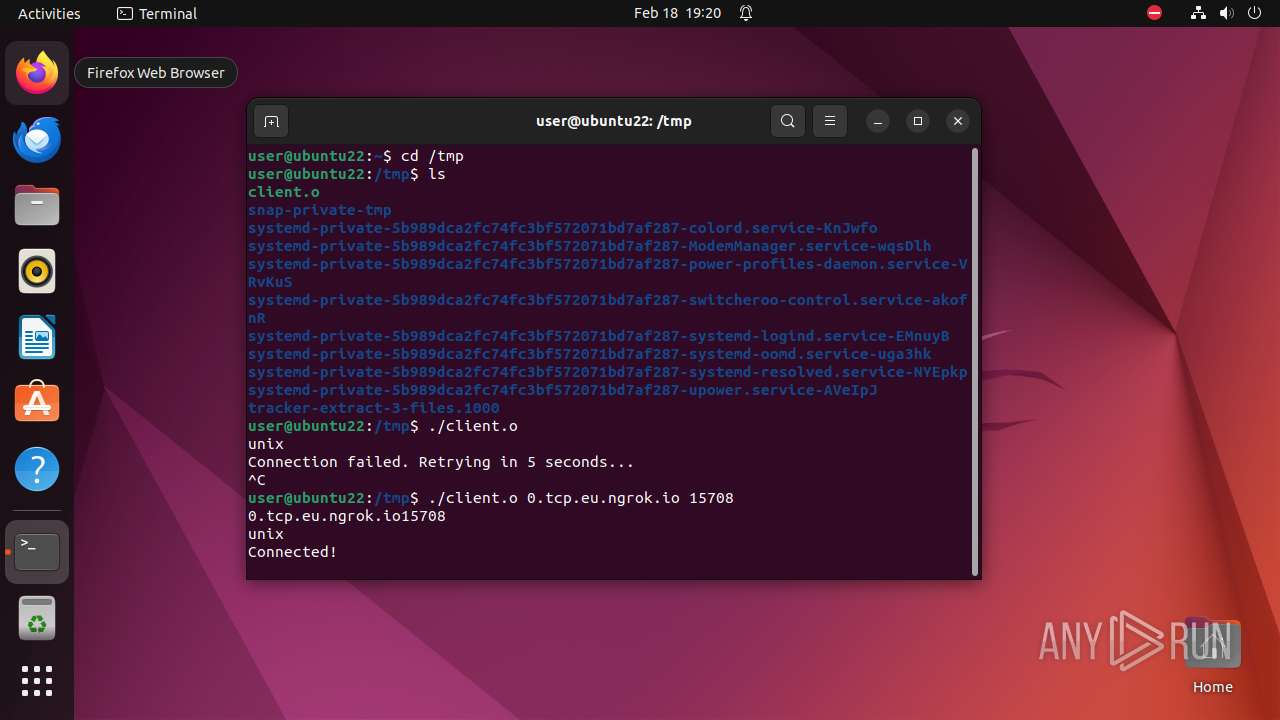Open the Terminal hamburger menu
This screenshot has width=1280, height=720.
click(830, 121)
